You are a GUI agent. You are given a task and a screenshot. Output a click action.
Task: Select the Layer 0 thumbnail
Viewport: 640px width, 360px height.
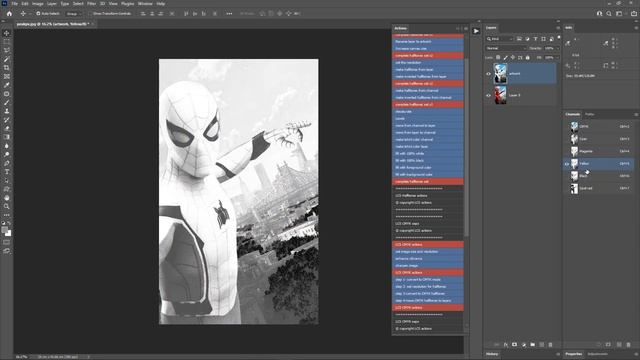click(500, 95)
